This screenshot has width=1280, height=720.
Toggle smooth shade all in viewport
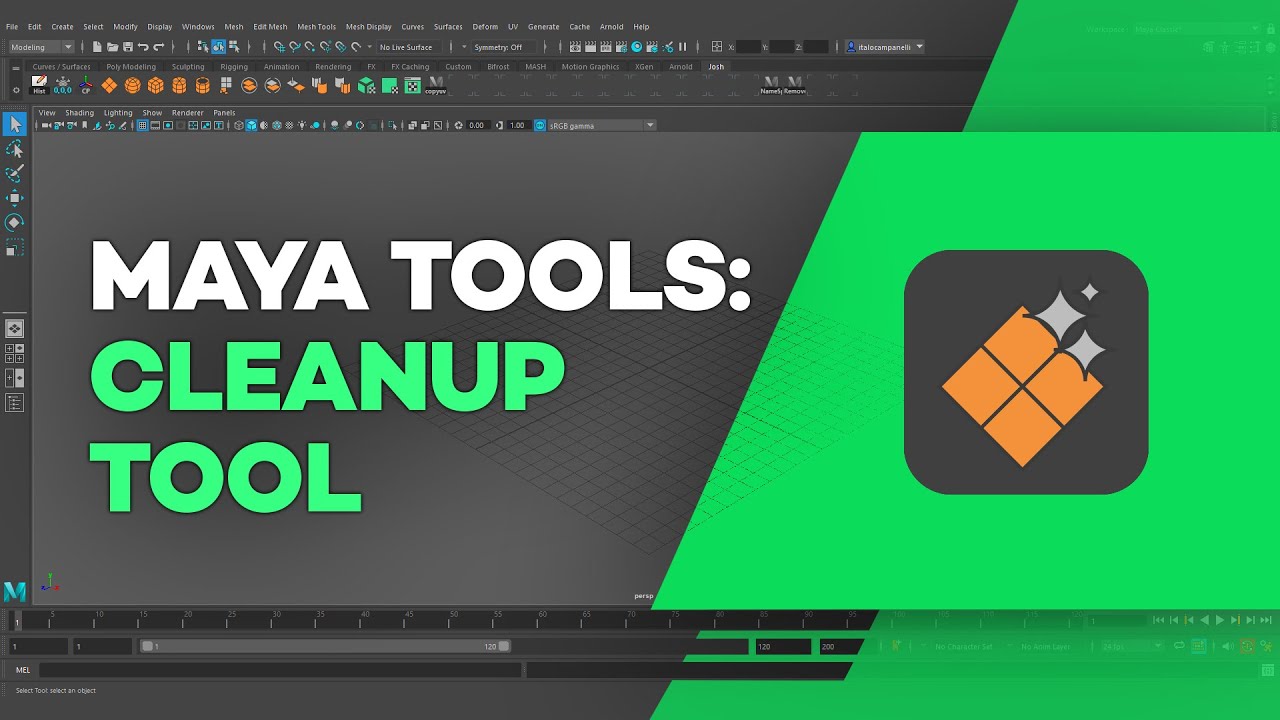click(x=252, y=125)
